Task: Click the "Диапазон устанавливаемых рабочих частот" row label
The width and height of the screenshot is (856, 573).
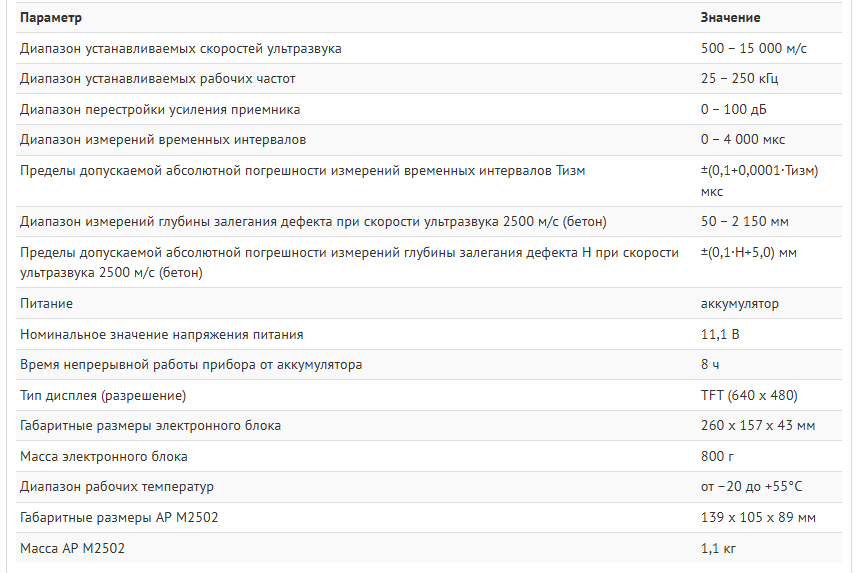Action: (158, 78)
